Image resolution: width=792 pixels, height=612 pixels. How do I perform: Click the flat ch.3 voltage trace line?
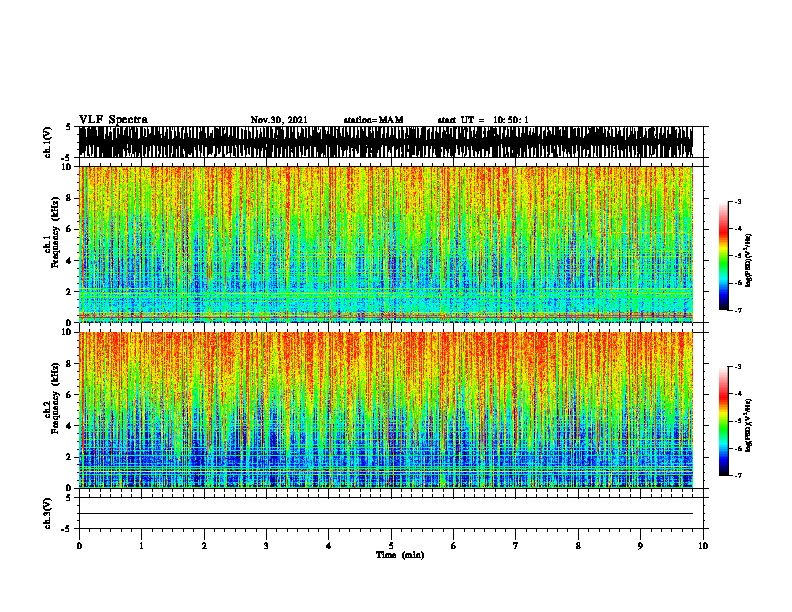(386, 514)
